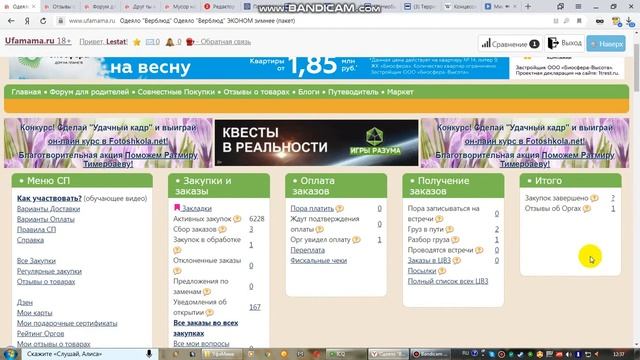
Task: Click help icon next to Проводятся встречи
Action: (x=479, y=250)
